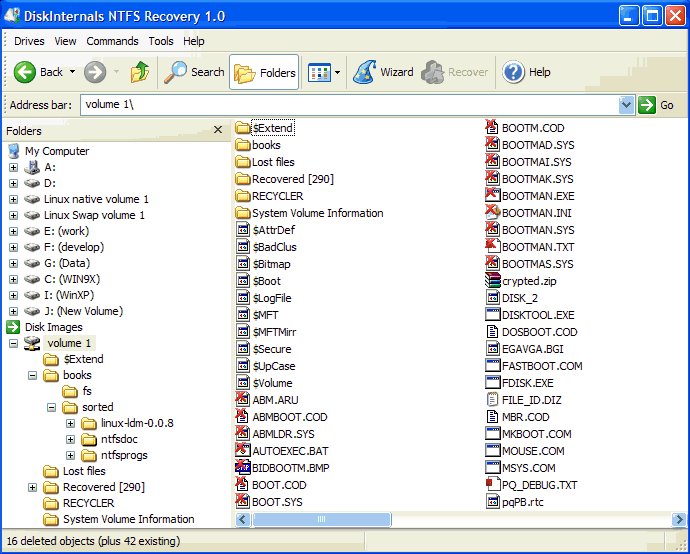The image size is (690, 554).
Task: Go up one folder level
Action: [x=140, y=72]
